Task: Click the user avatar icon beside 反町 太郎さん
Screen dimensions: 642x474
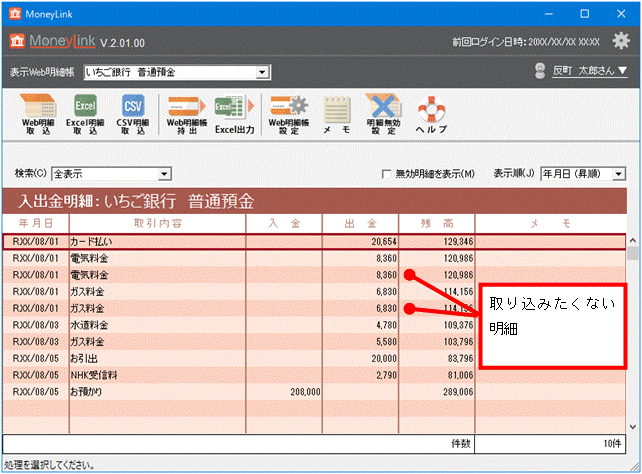Action: tap(540, 71)
